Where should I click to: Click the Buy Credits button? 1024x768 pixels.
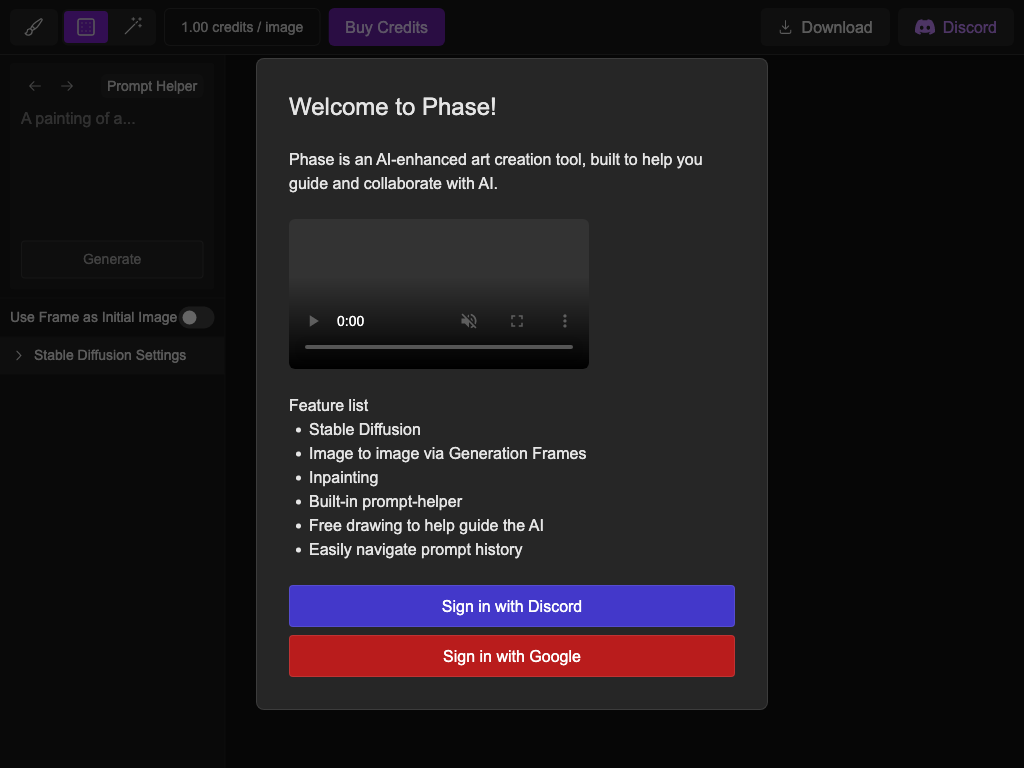coord(387,27)
